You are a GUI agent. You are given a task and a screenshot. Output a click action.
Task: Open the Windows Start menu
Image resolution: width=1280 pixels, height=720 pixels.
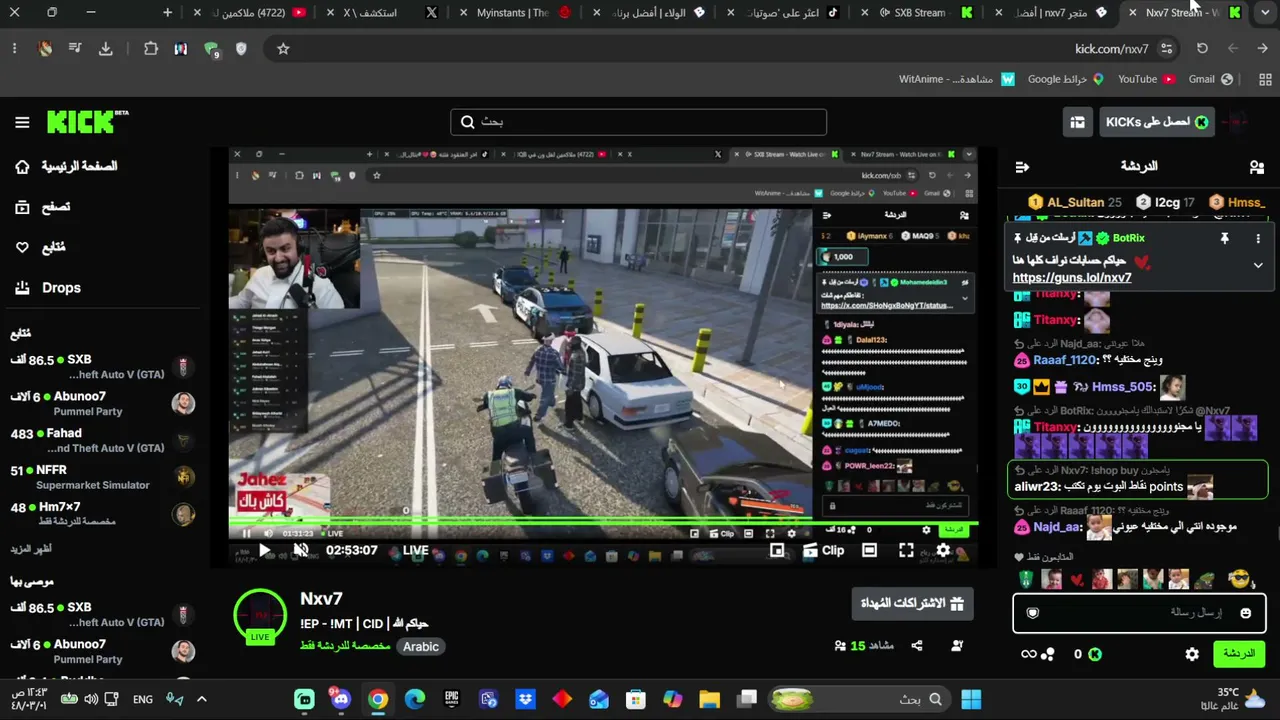point(971,699)
